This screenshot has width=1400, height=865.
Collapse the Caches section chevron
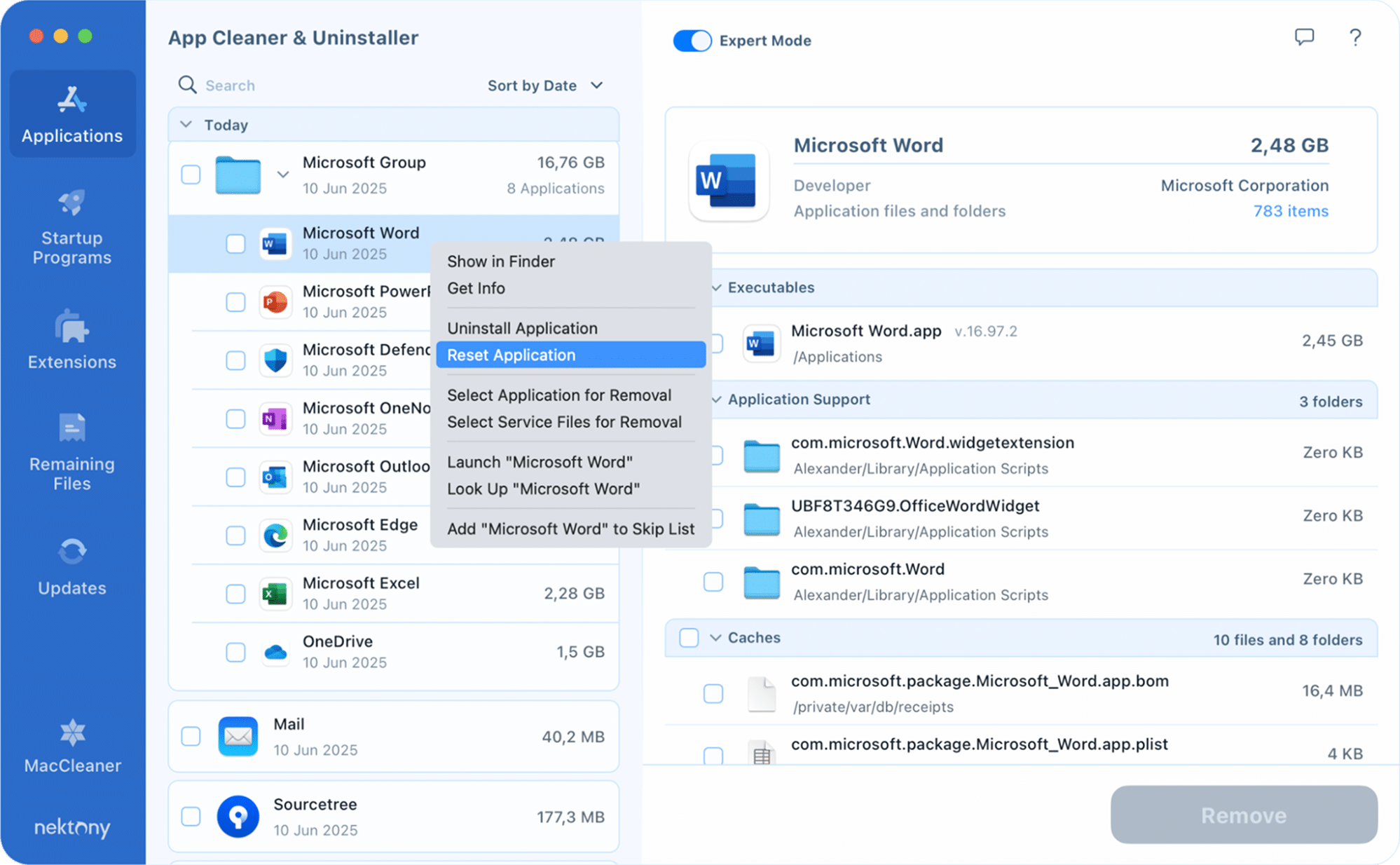click(715, 637)
